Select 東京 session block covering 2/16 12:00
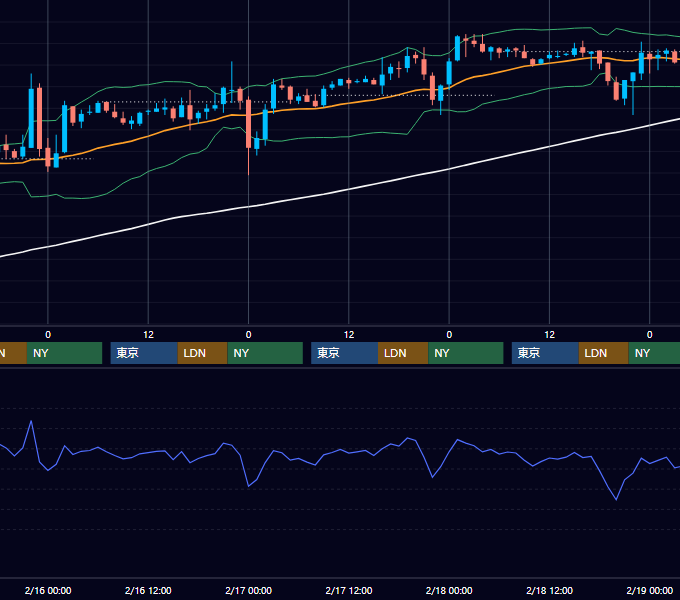This screenshot has width=680, height=600. 144,353
